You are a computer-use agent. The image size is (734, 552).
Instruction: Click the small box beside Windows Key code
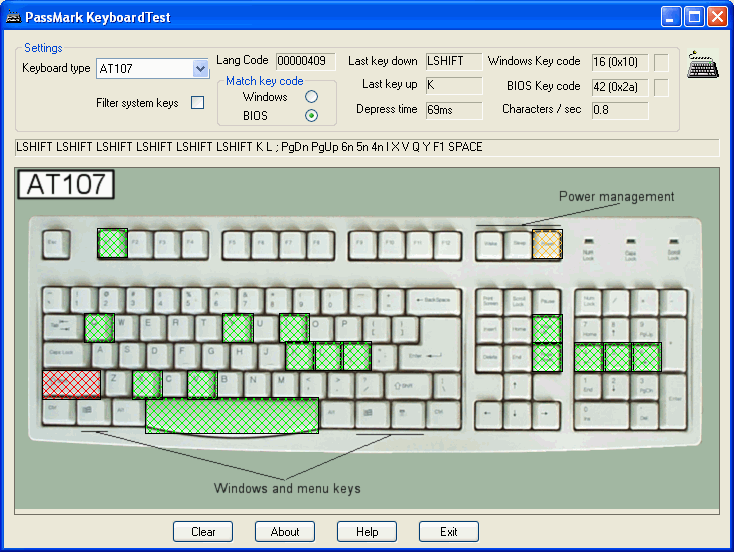[661, 62]
